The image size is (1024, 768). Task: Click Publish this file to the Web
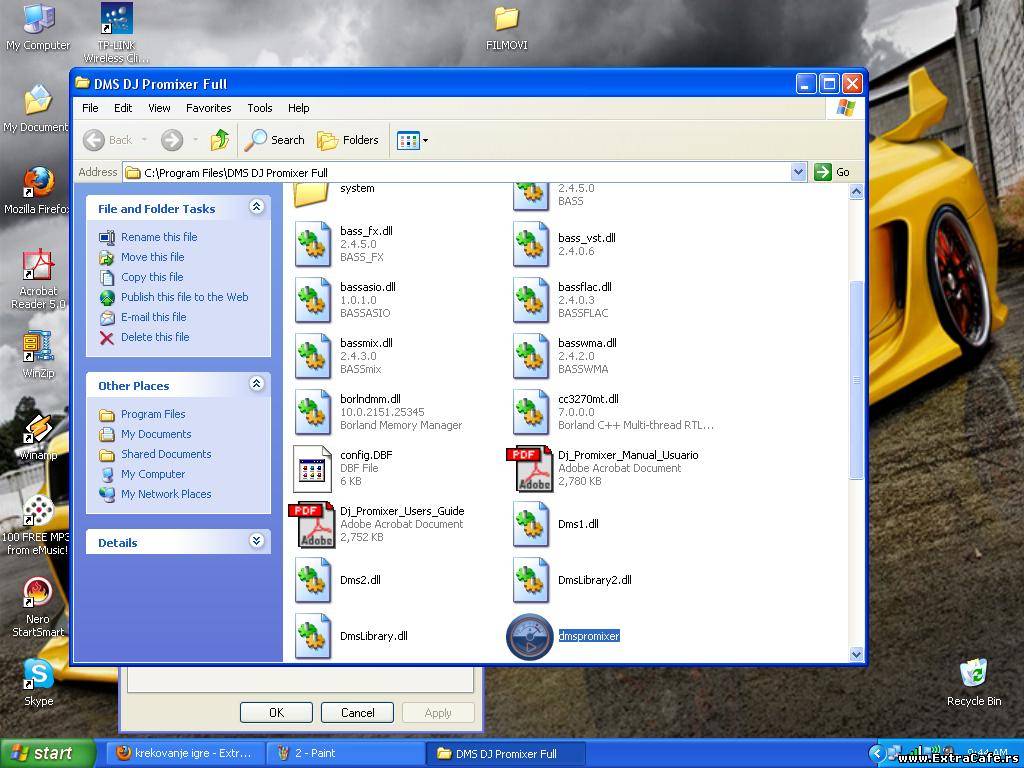click(x=184, y=297)
